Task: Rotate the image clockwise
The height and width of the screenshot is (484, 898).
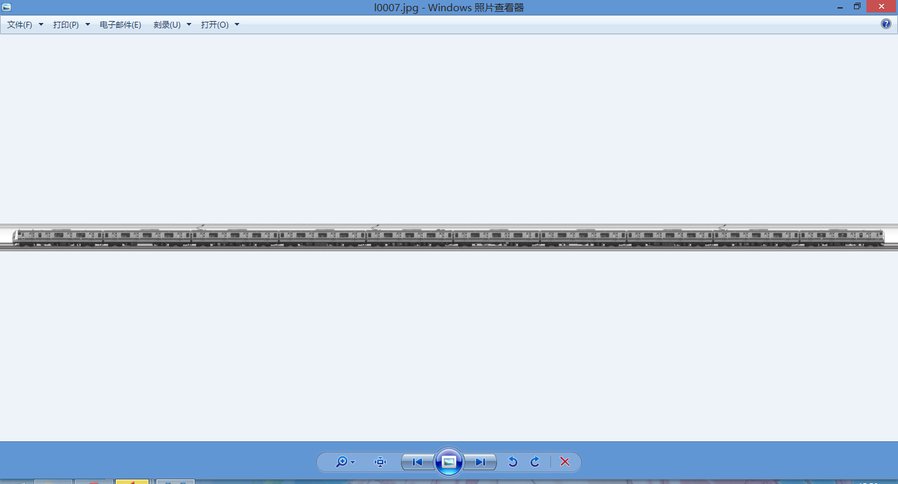Action: 535,462
